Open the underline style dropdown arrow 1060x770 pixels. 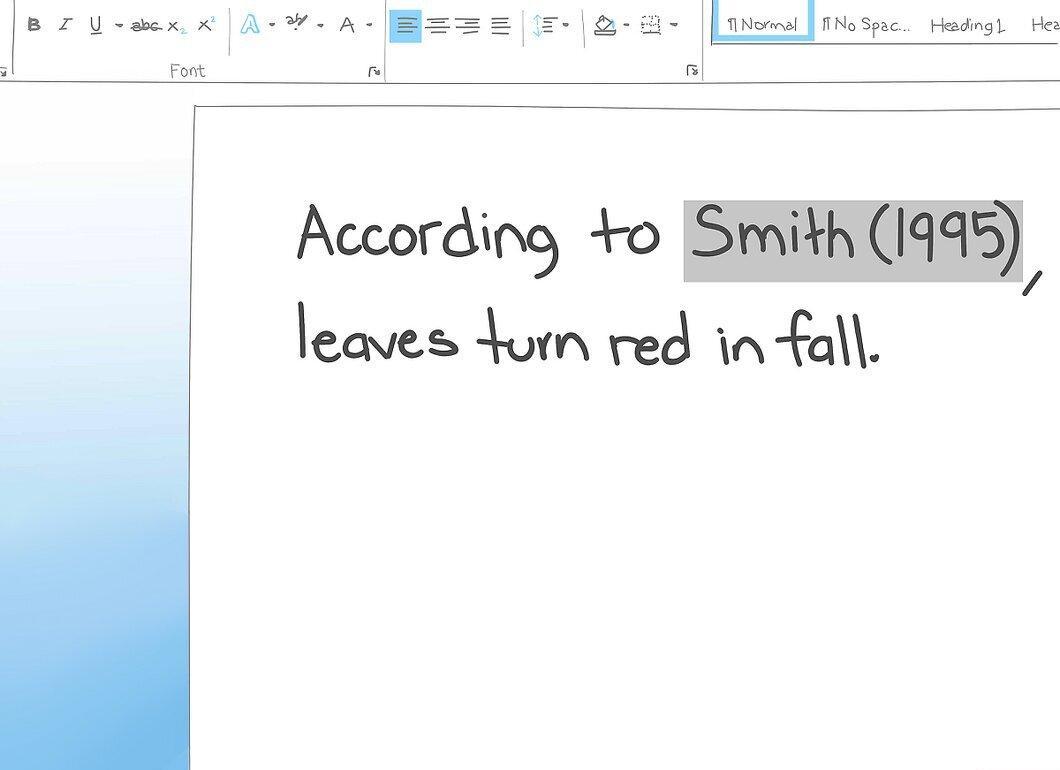(x=119, y=26)
